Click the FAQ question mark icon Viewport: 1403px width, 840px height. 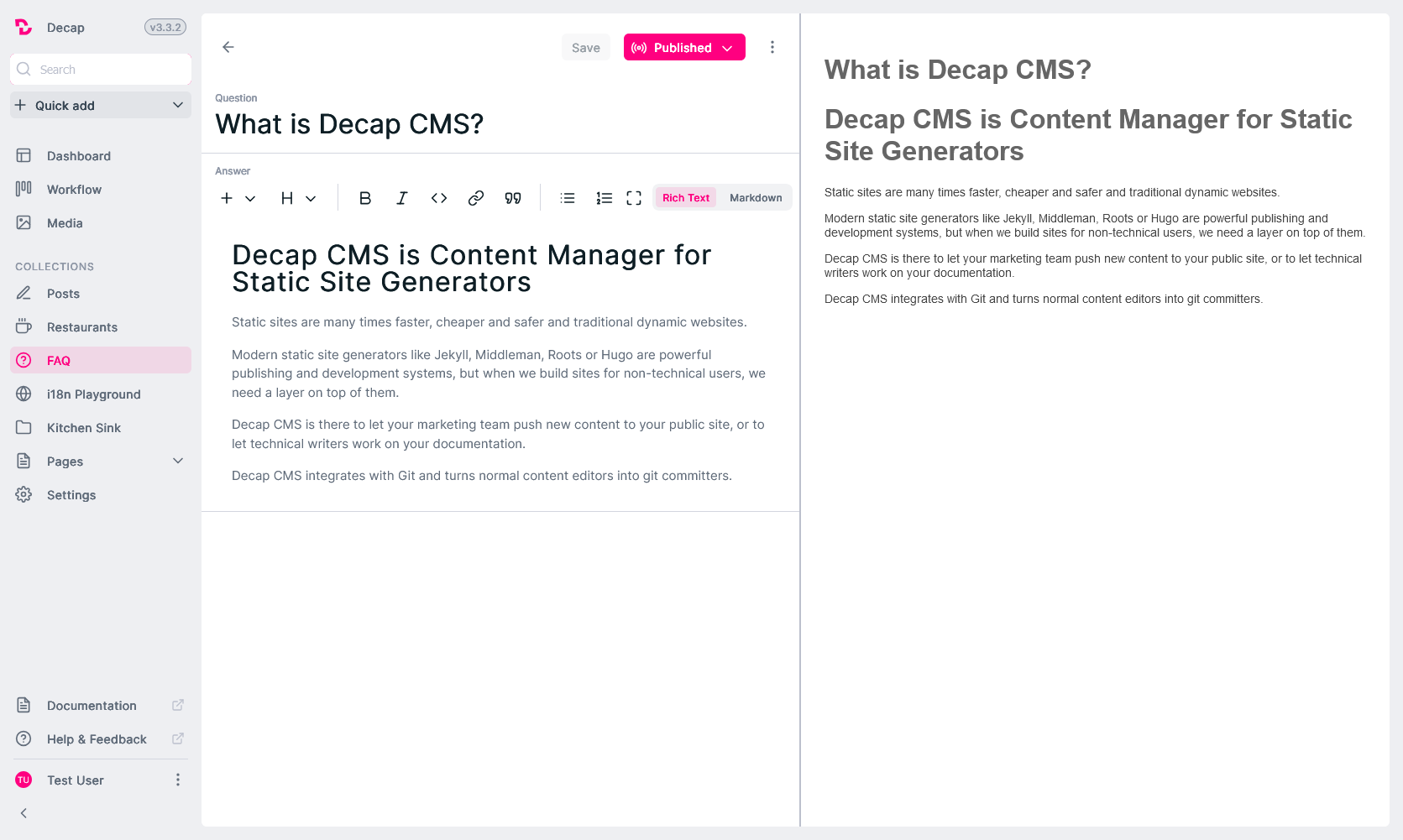(24, 360)
